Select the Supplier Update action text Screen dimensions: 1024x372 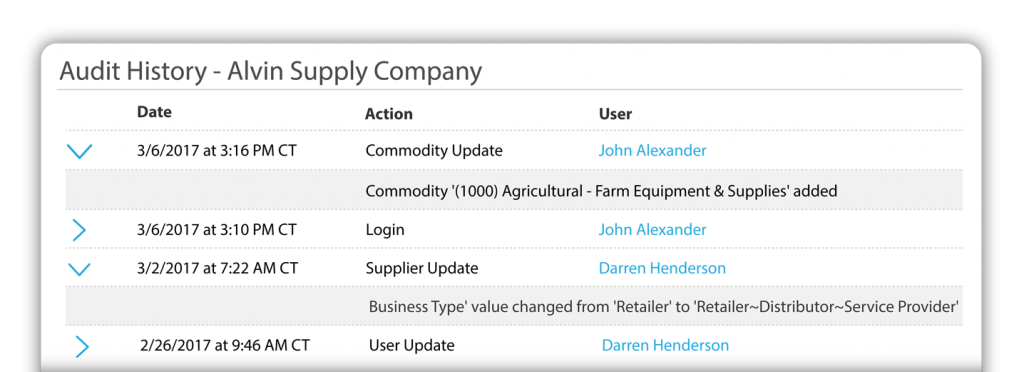(x=422, y=268)
